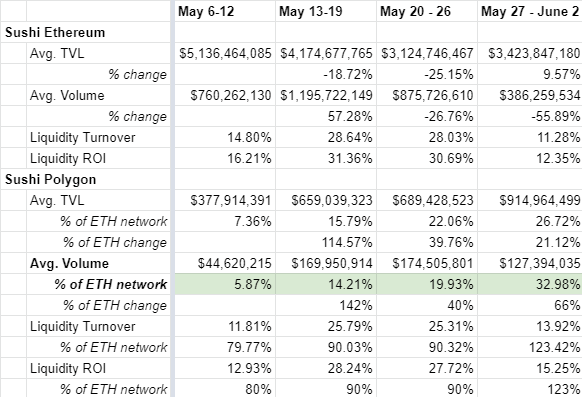Click the $174,505,801 Polygon volume cell
Viewport: 582px width, 397px height.
(x=426, y=263)
